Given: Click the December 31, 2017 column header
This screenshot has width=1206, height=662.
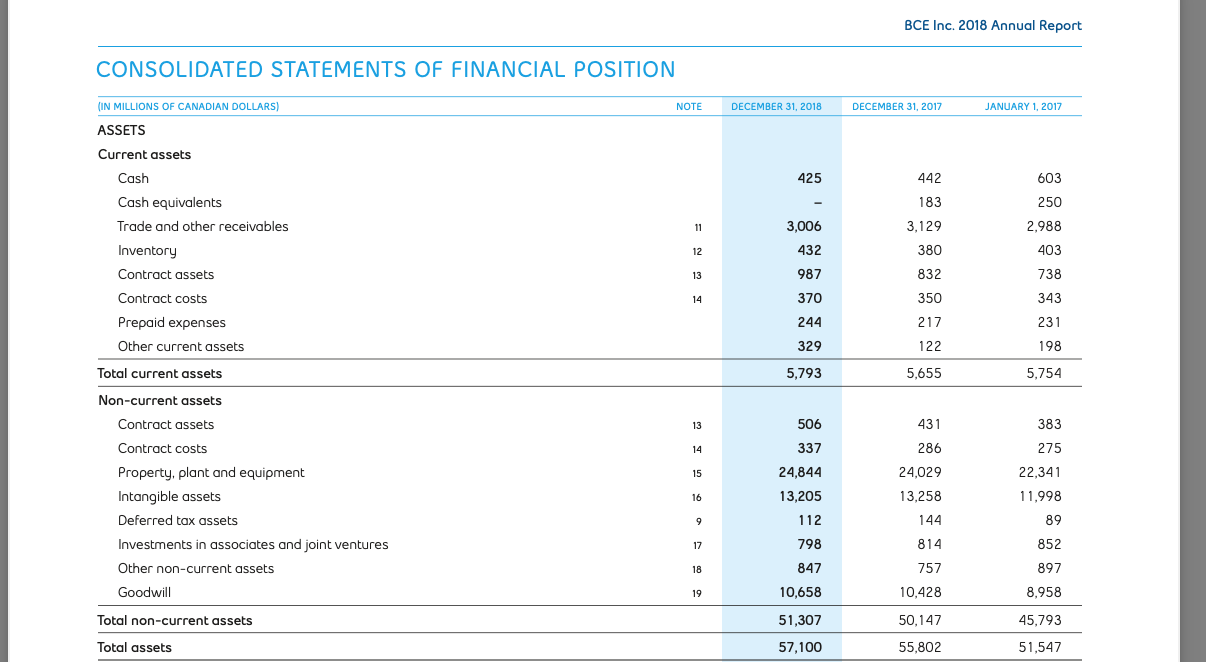Looking at the screenshot, I should pos(897,106).
